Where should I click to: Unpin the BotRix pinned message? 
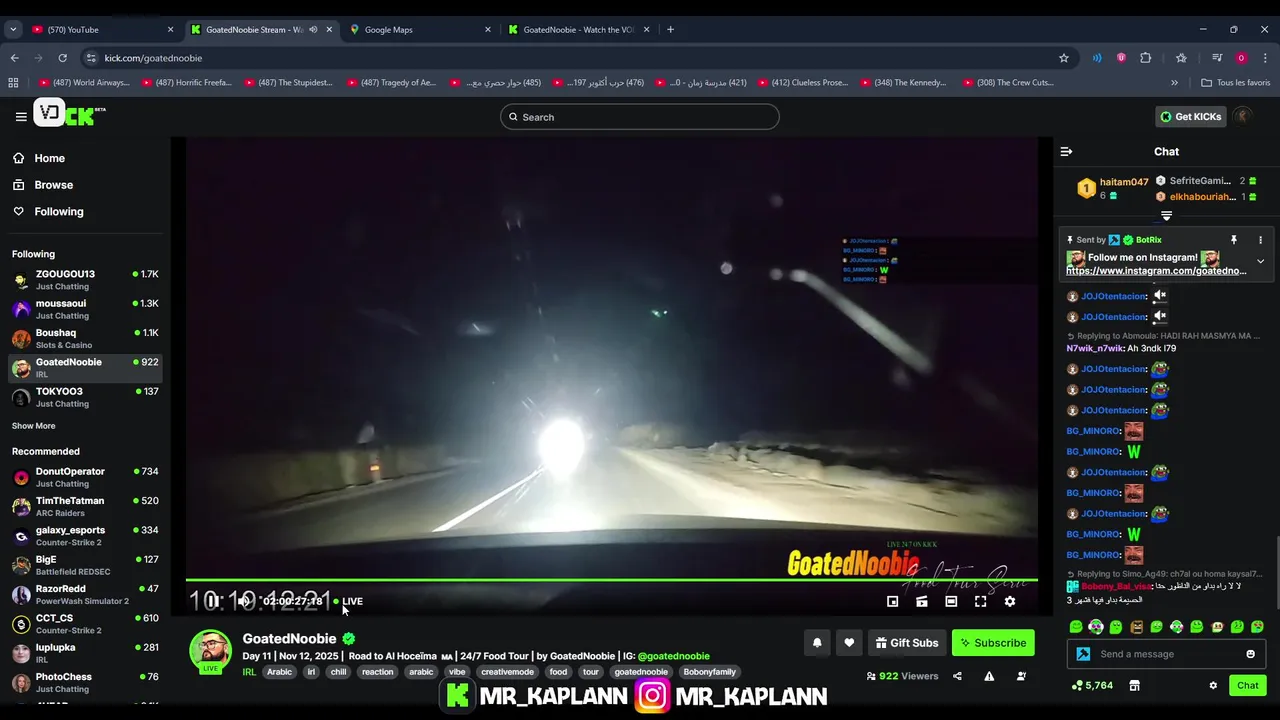1233,240
